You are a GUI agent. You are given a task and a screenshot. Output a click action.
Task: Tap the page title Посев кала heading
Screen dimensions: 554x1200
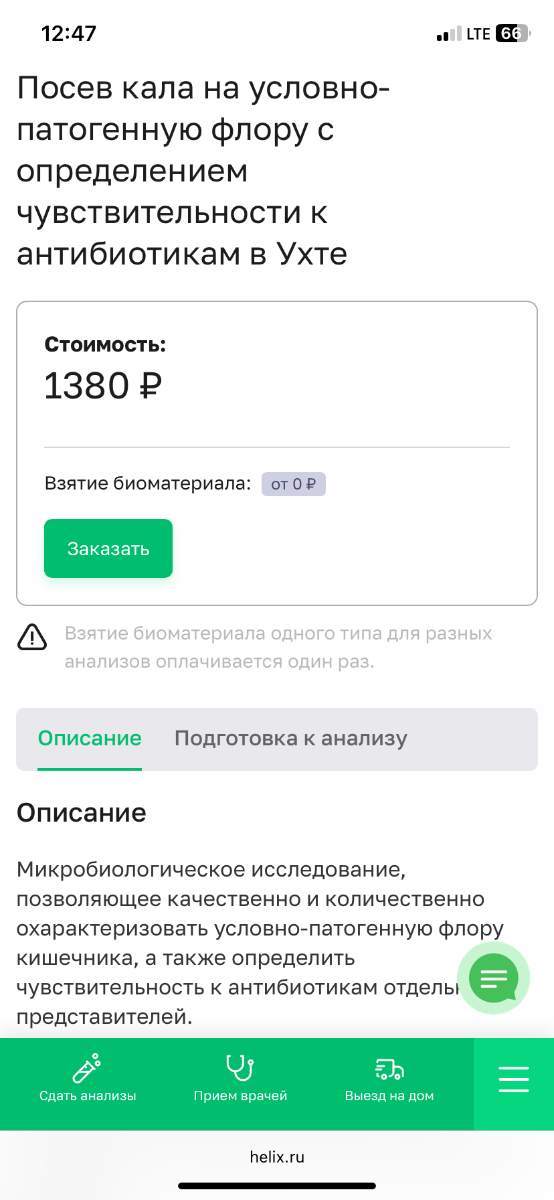click(203, 172)
